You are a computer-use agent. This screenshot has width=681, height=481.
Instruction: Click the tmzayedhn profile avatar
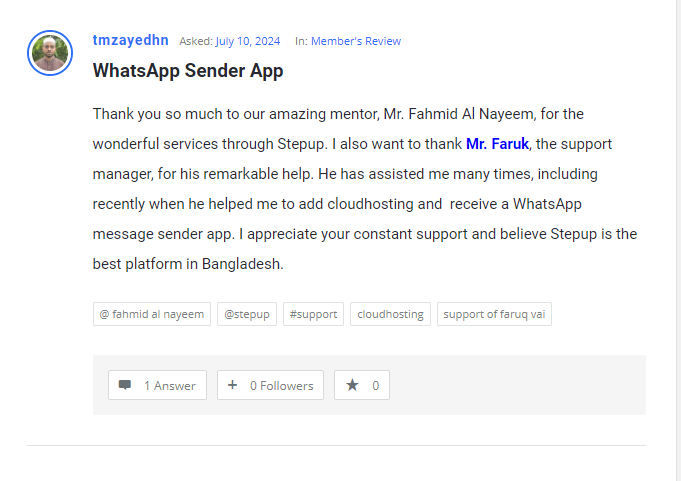[50, 53]
